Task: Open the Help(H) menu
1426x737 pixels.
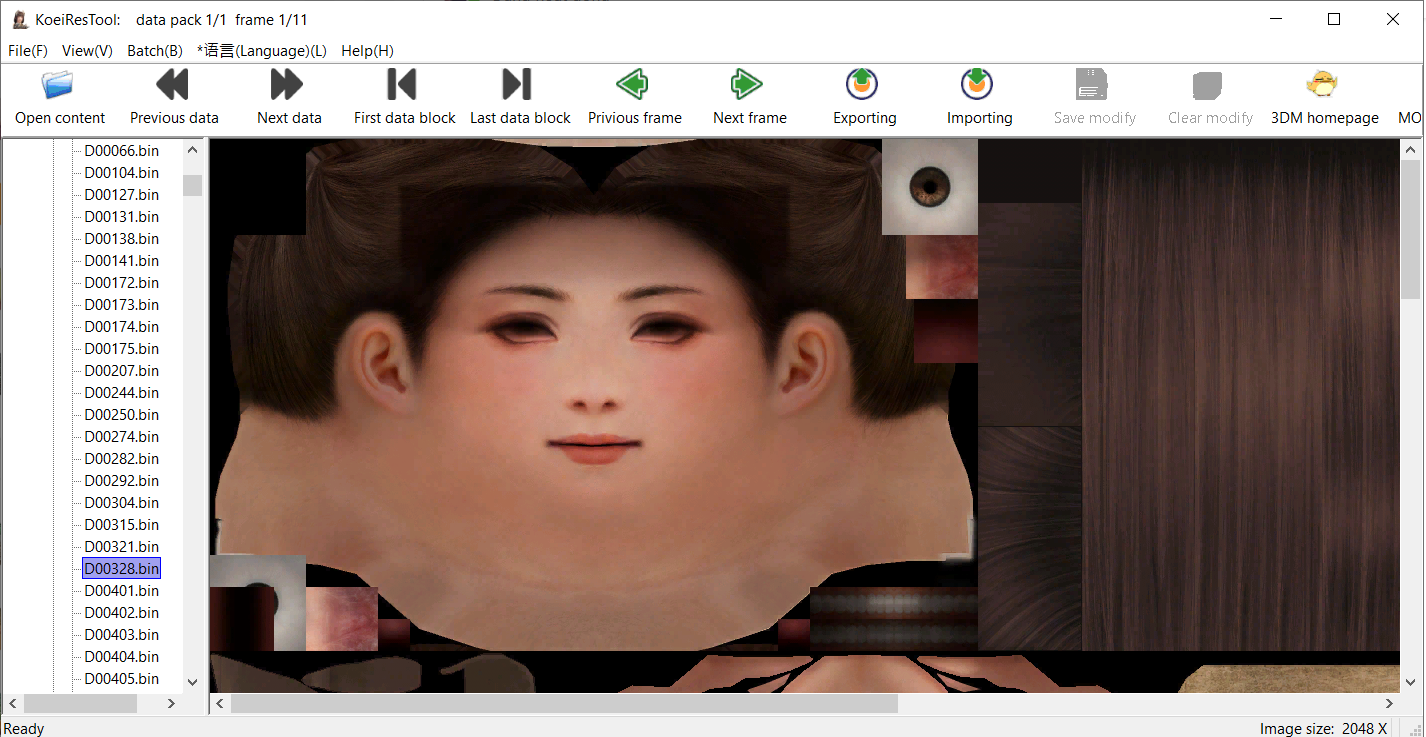Action: tap(367, 50)
